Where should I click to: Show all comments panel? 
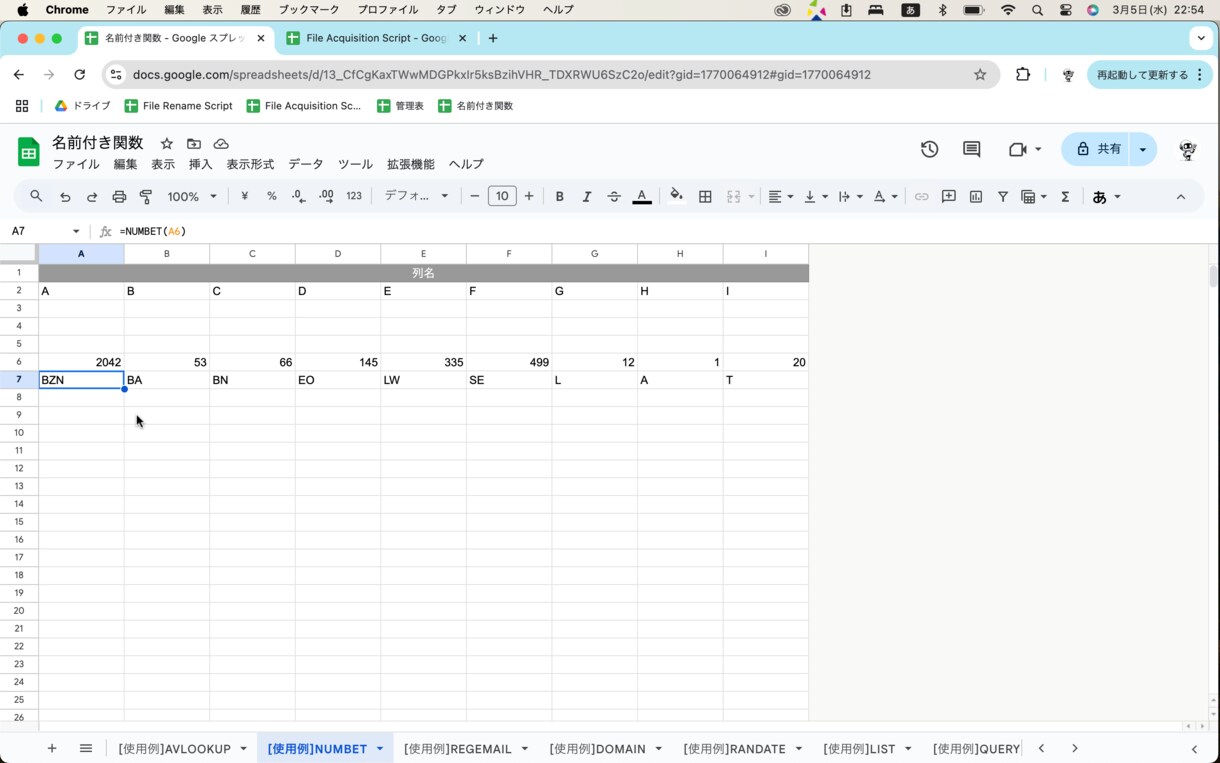point(971,149)
